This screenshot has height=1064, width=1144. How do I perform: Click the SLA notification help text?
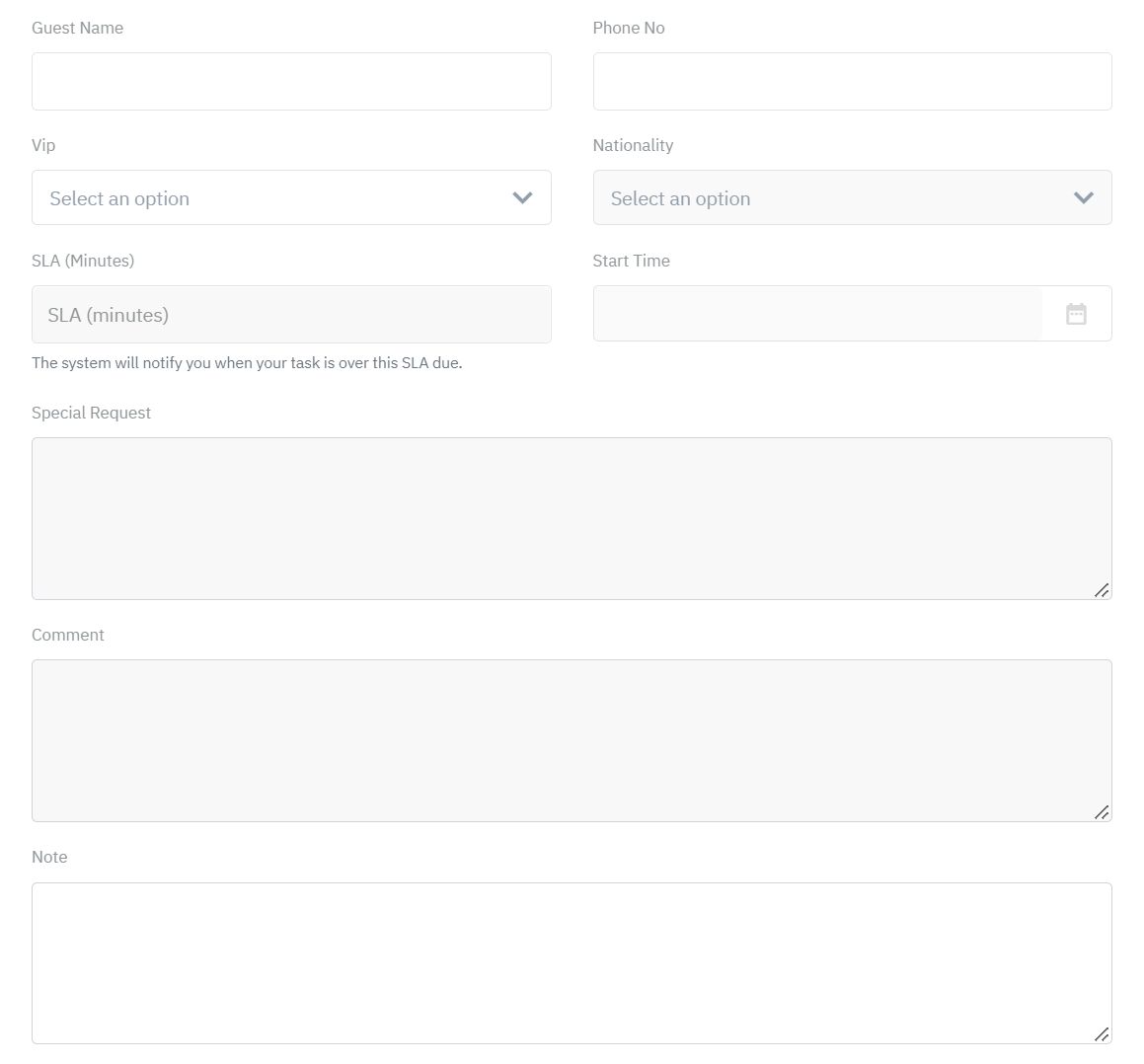point(247,362)
